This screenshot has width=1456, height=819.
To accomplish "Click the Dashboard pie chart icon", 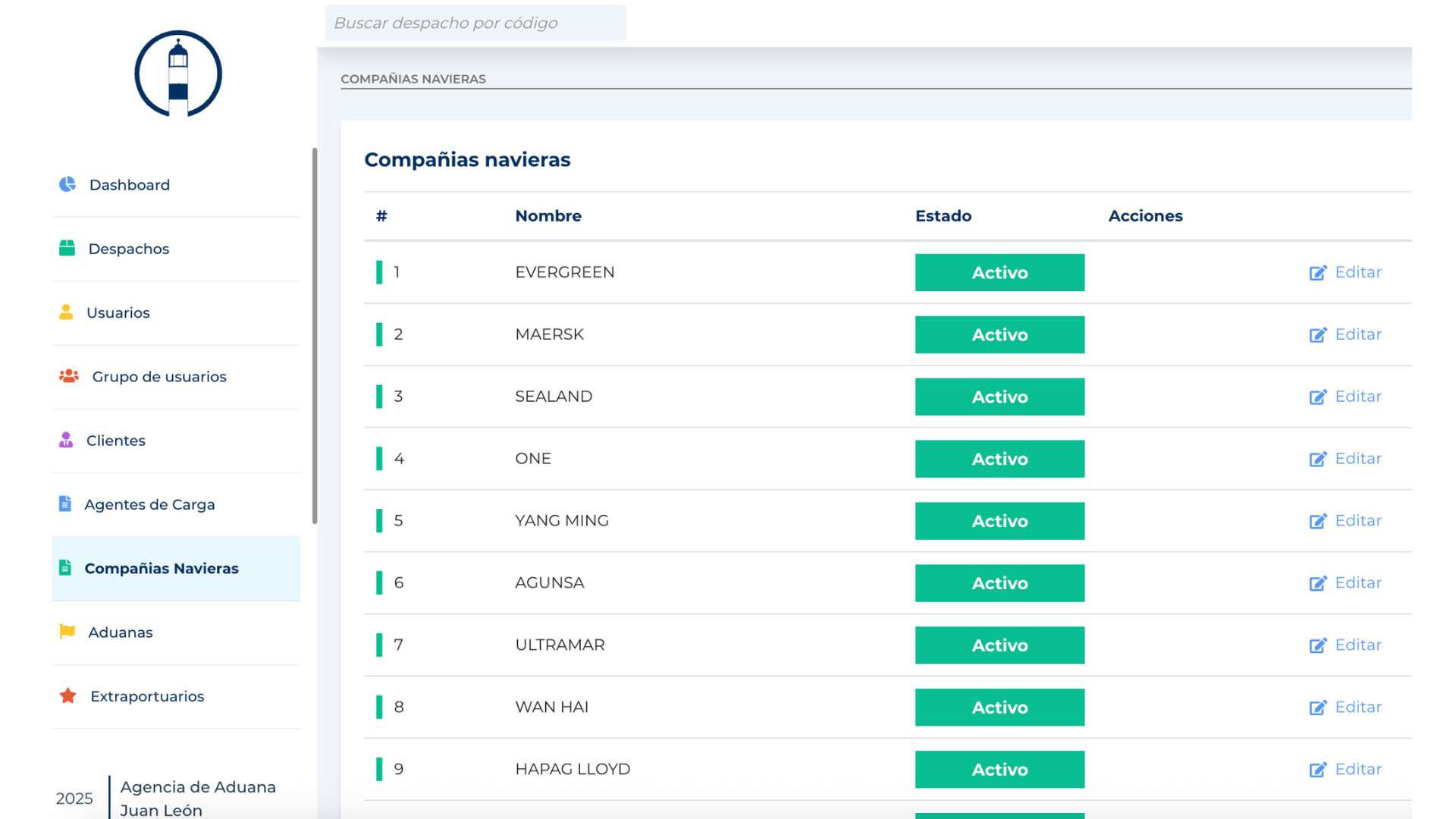I will (x=67, y=184).
